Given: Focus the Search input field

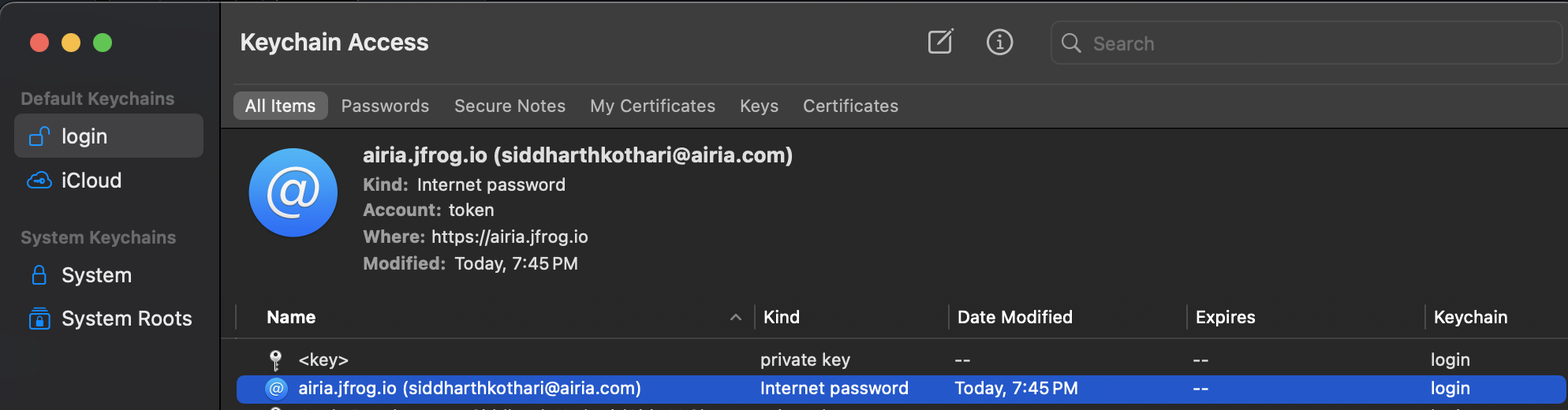Looking at the screenshot, I should coord(1306,43).
